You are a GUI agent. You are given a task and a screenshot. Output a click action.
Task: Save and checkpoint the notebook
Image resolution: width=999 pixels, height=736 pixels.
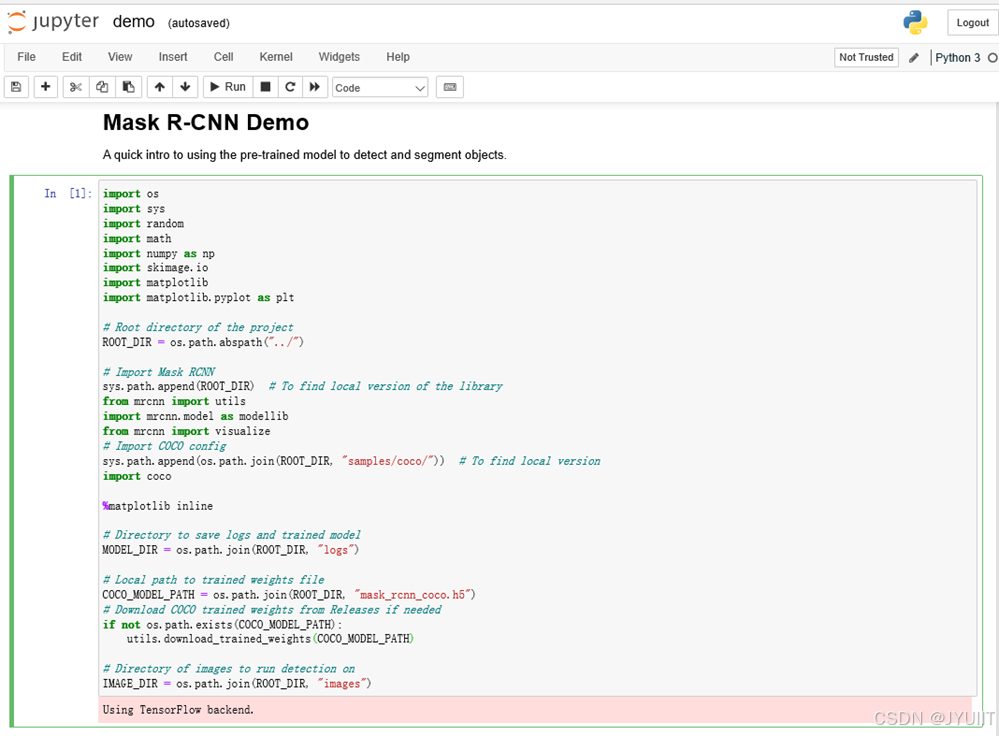click(x=17, y=87)
